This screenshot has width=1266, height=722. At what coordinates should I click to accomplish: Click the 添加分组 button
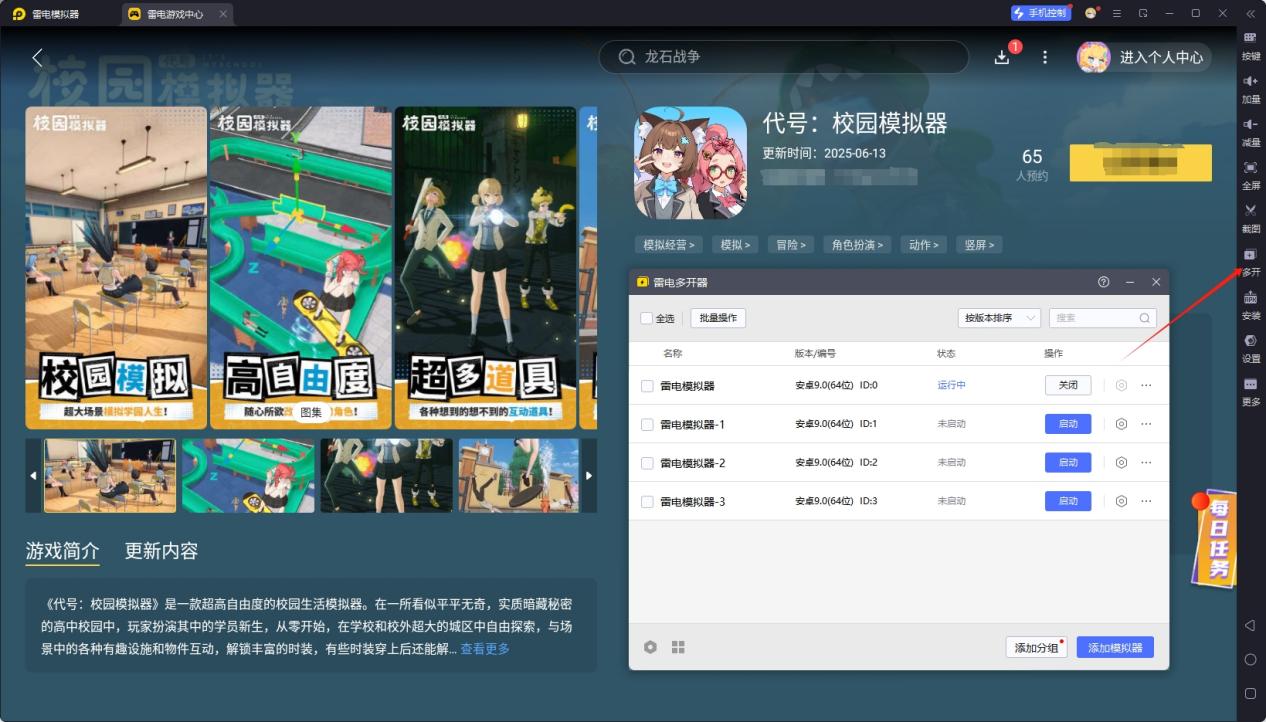click(1036, 647)
